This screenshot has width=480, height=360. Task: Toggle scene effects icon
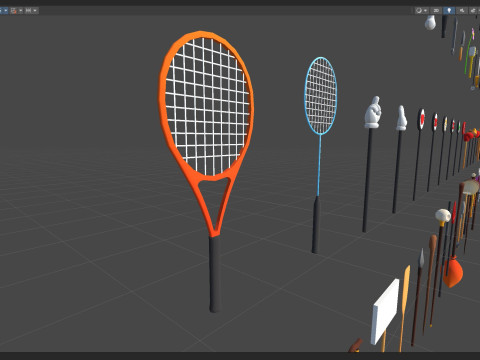473,11
